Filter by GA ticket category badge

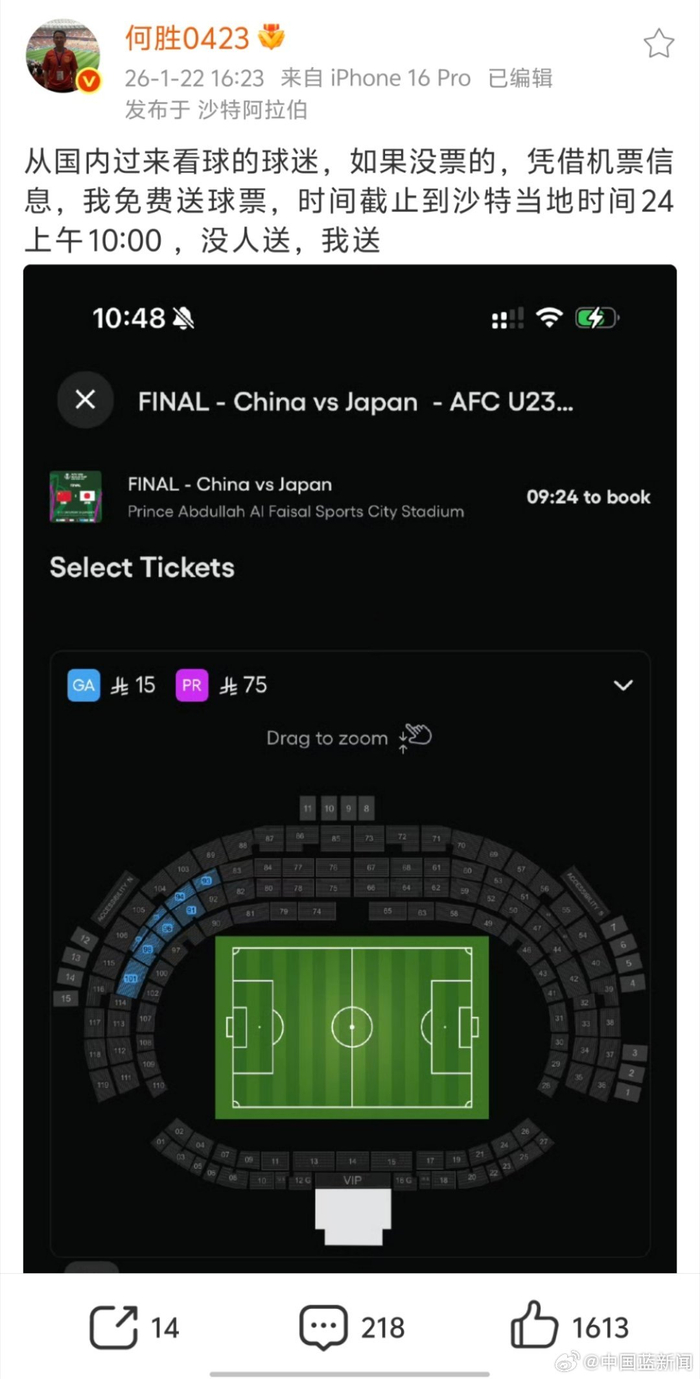point(84,685)
